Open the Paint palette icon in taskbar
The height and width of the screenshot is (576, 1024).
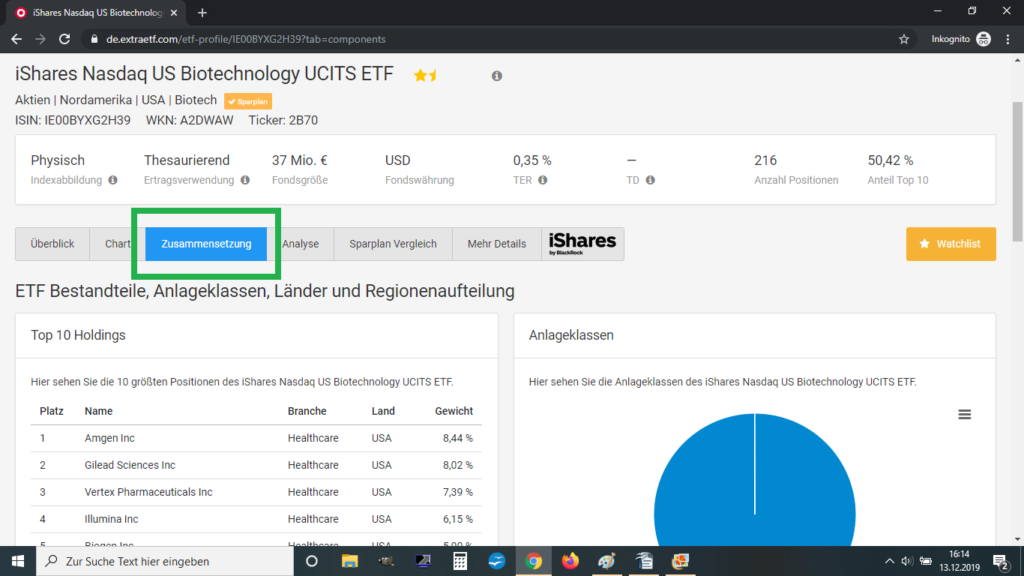coord(607,561)
